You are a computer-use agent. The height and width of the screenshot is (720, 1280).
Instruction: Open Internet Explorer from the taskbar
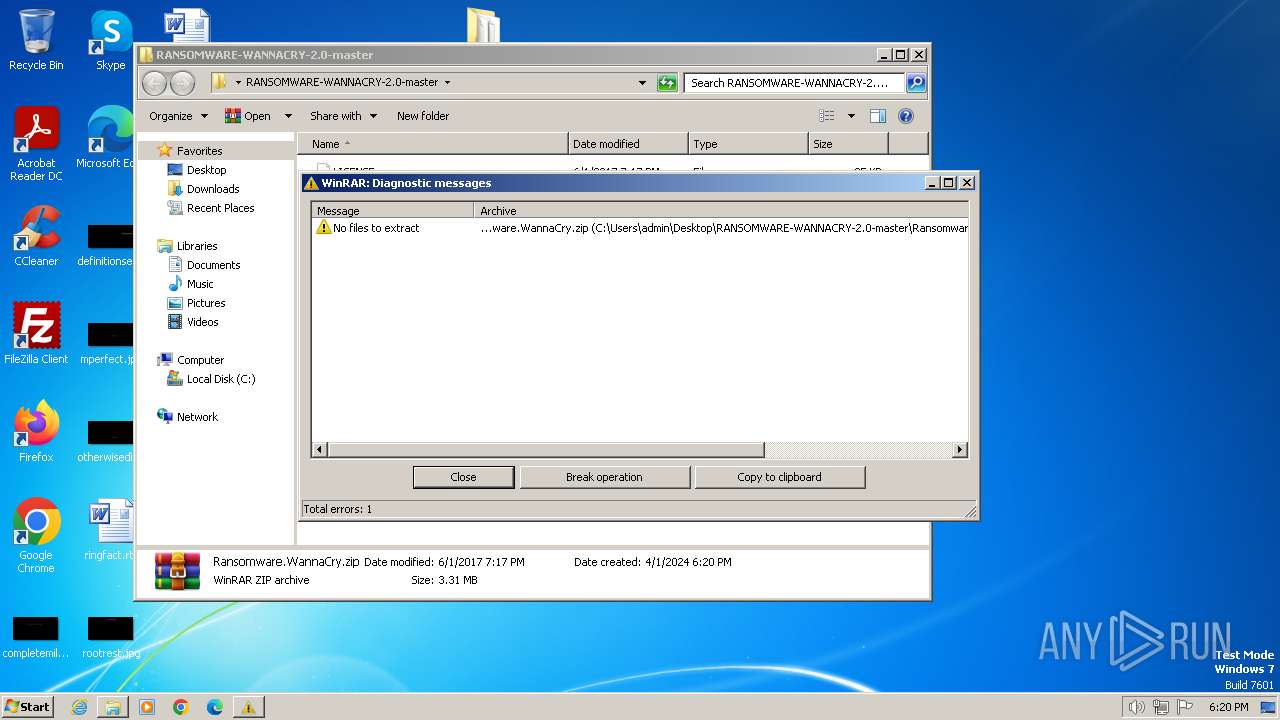(x=79, y=707)
